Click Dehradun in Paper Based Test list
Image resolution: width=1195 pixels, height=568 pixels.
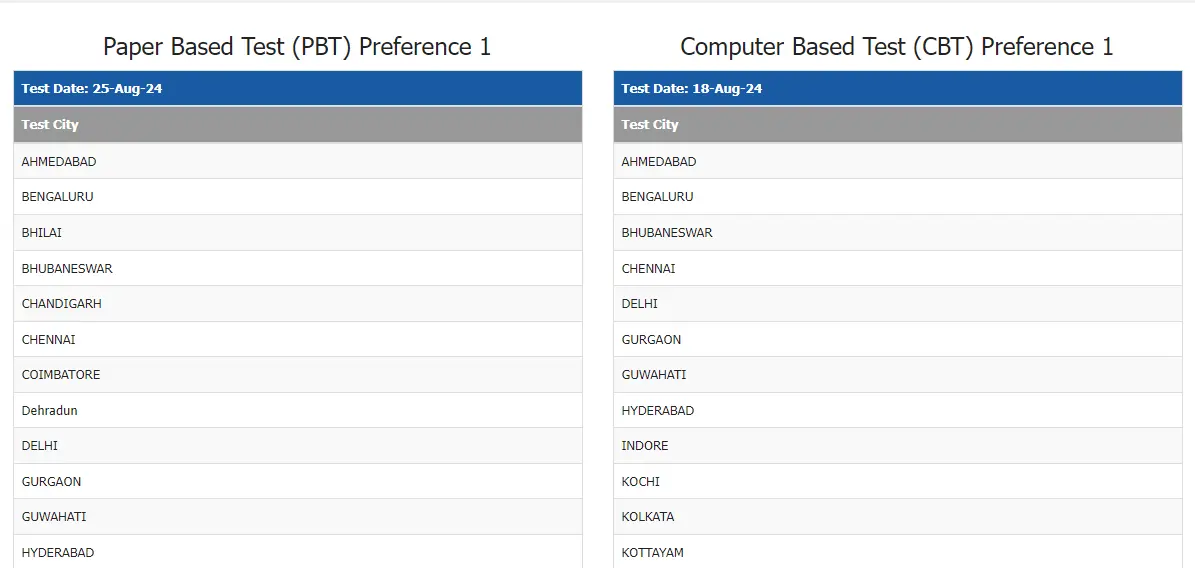[x=50, y=410]
